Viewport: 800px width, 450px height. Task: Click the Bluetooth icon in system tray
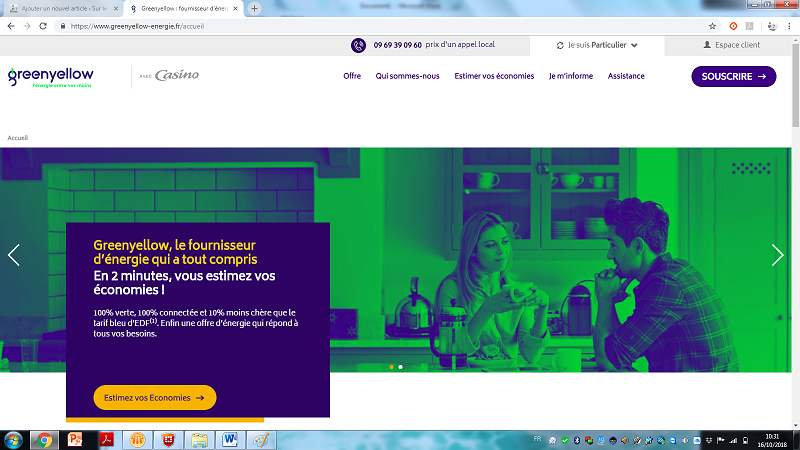(x=577, y=440)
